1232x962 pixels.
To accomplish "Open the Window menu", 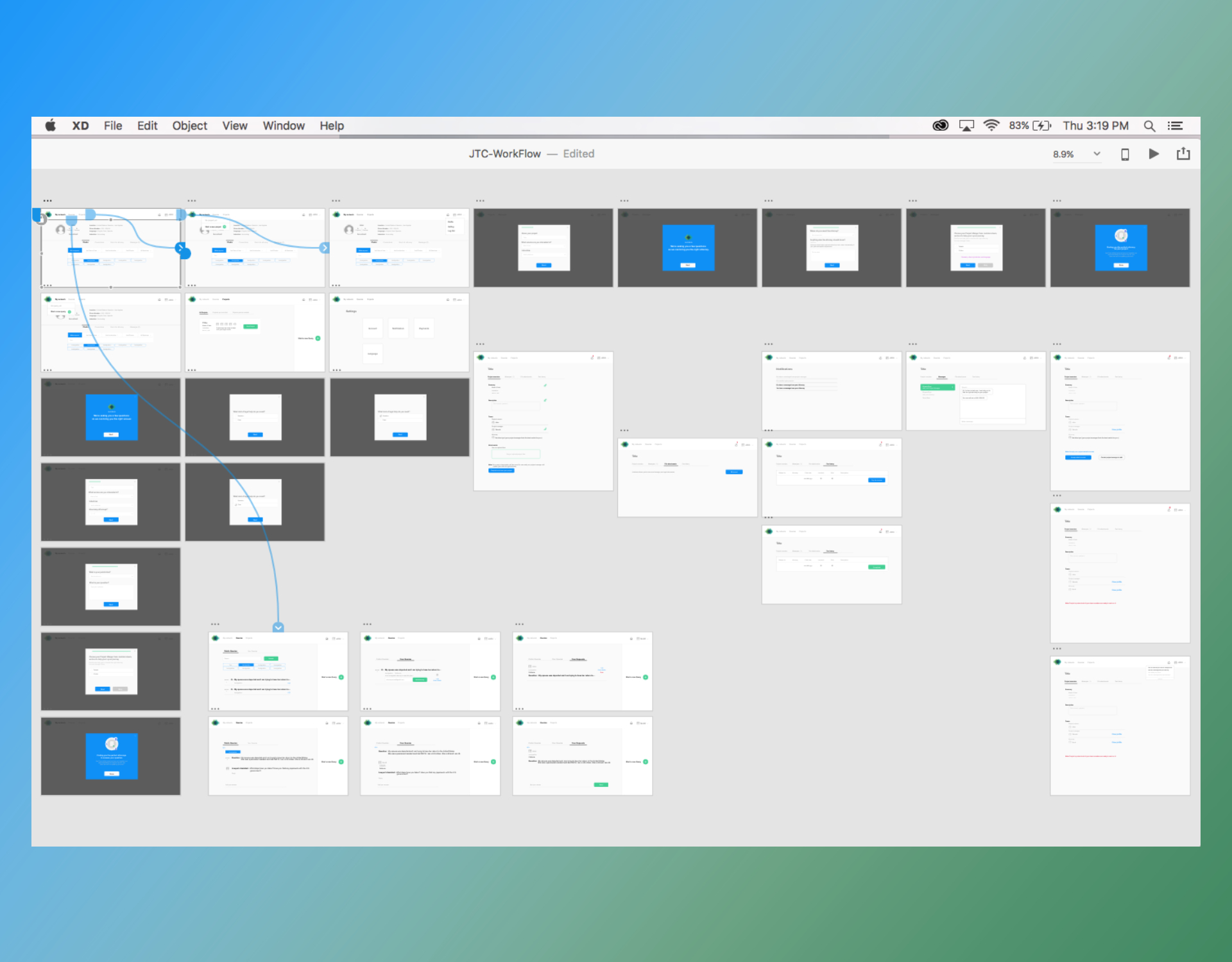I will (284, 126).
